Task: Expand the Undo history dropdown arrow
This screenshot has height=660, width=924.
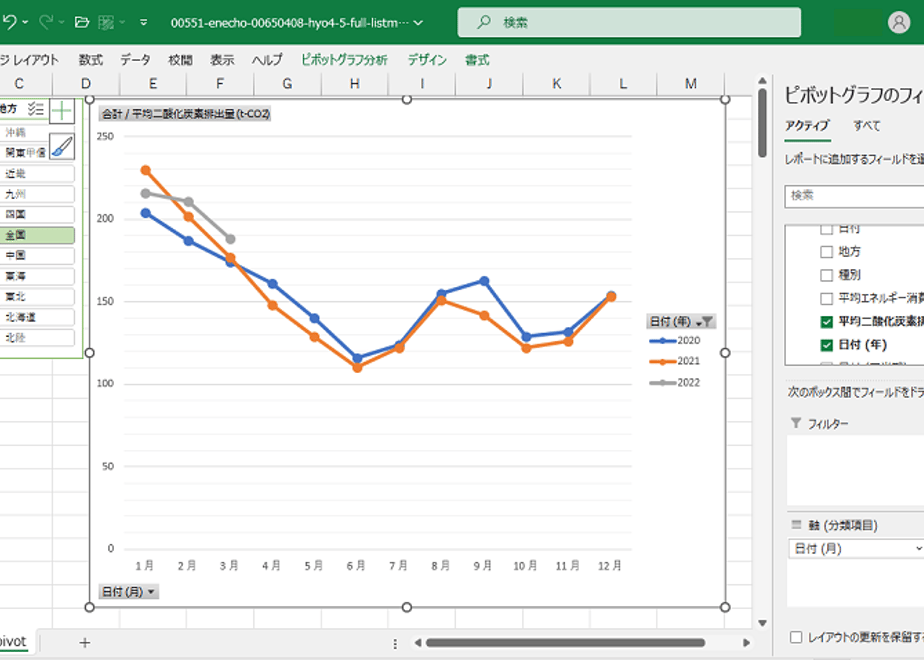Action: coord(25,22)
